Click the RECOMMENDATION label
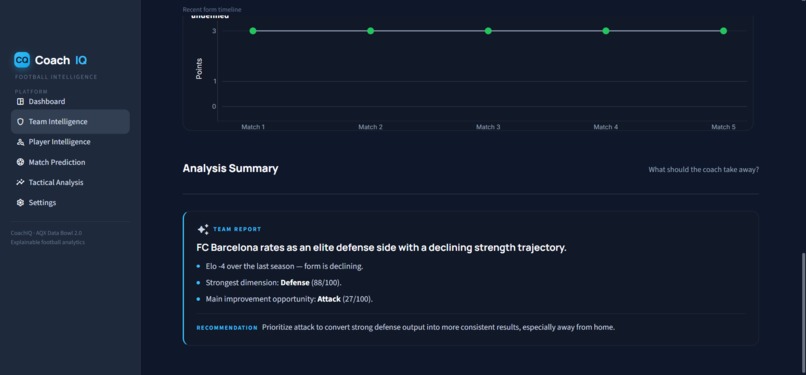Screen dimensions: 806x375 227,328
